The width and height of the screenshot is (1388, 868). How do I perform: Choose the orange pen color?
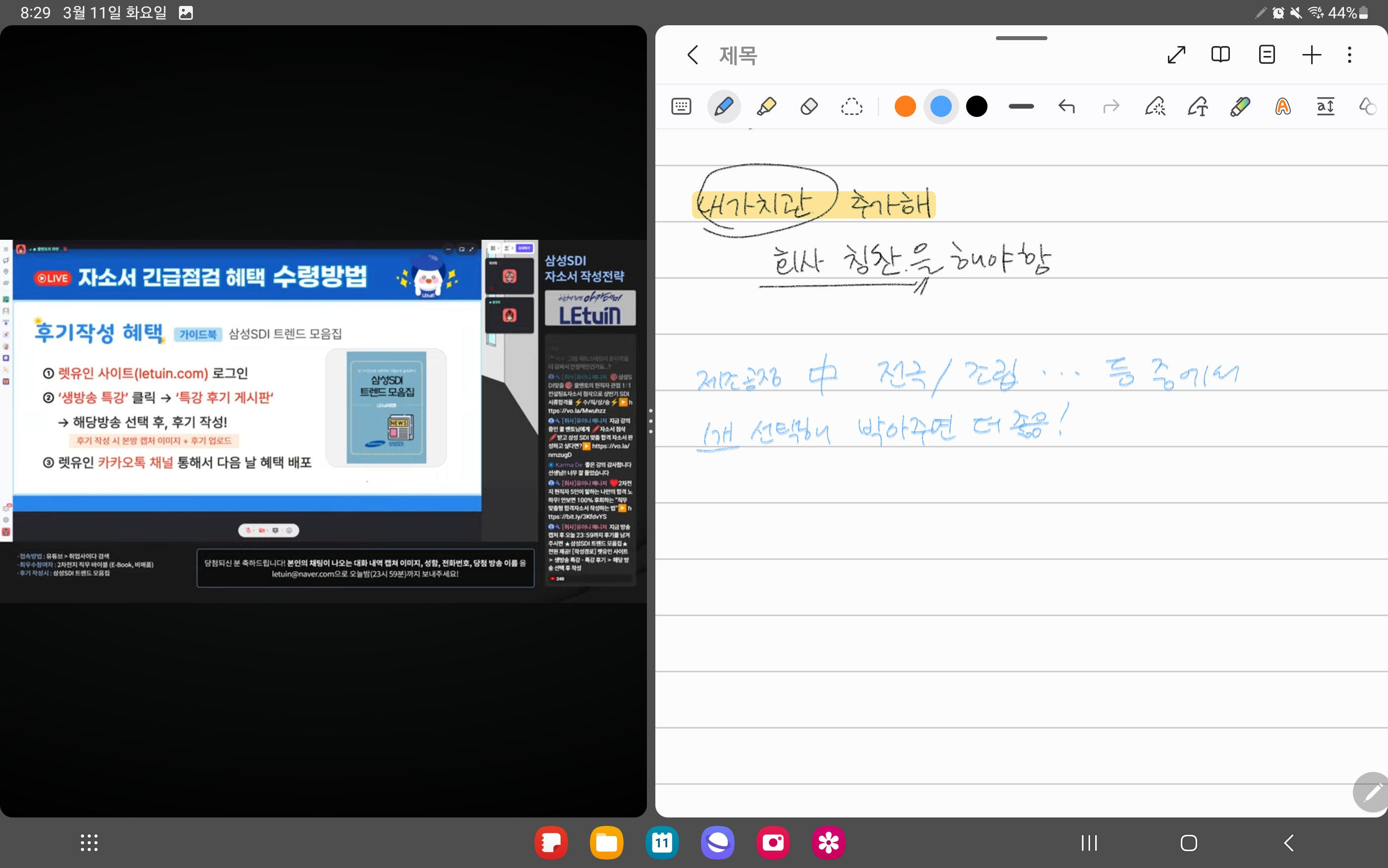coord(905,106)
